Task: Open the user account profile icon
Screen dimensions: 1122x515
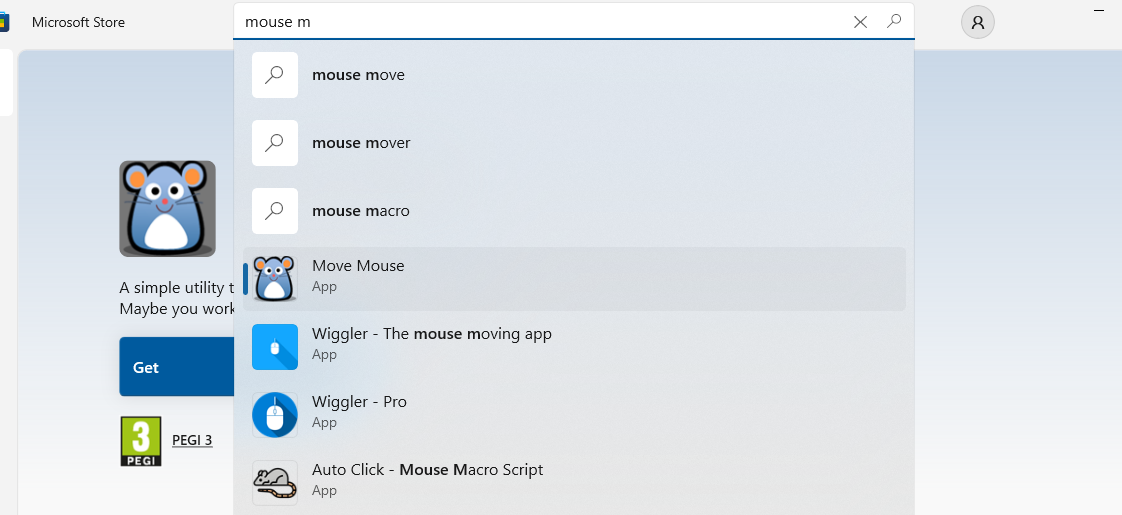Action: click(x=978, y=22)
